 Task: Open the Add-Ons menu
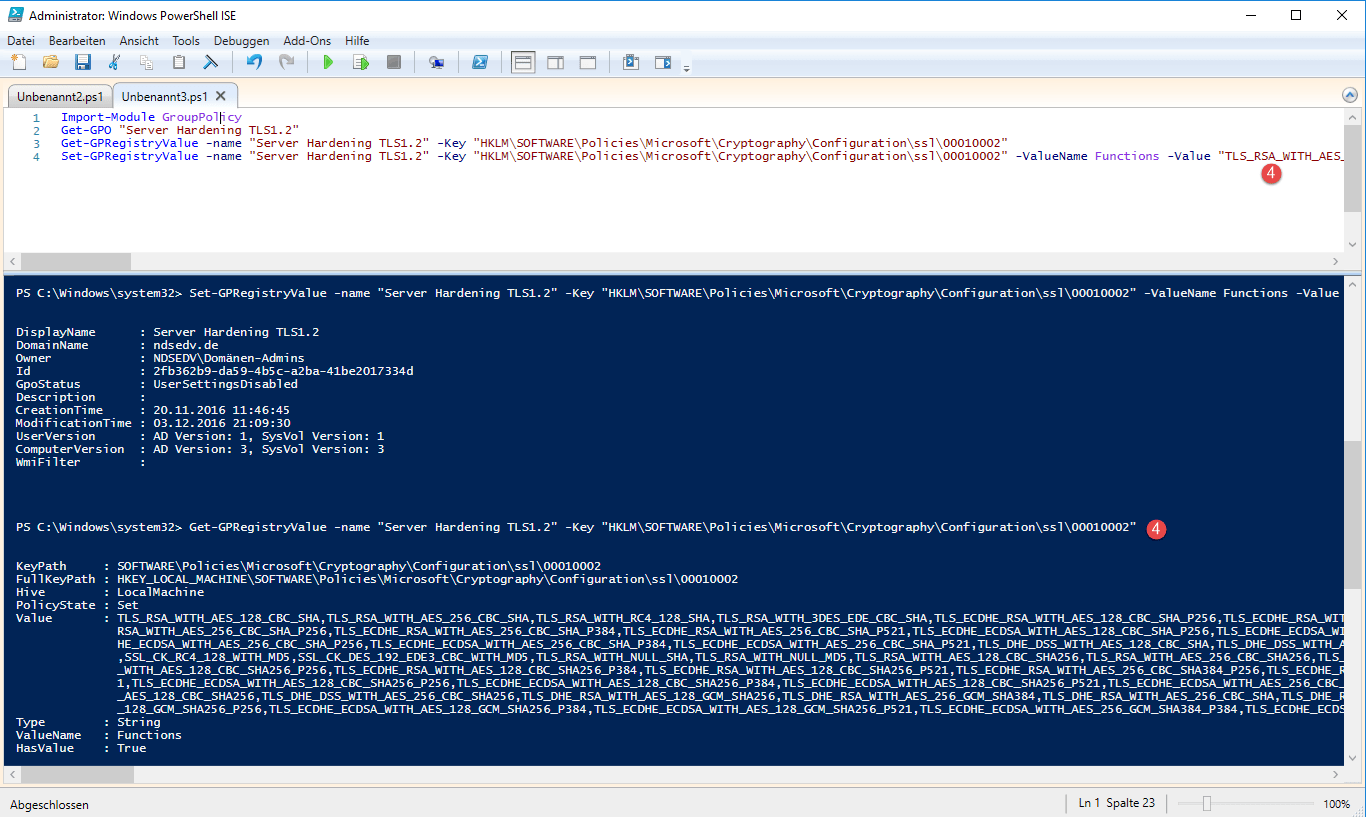point(306,41)
